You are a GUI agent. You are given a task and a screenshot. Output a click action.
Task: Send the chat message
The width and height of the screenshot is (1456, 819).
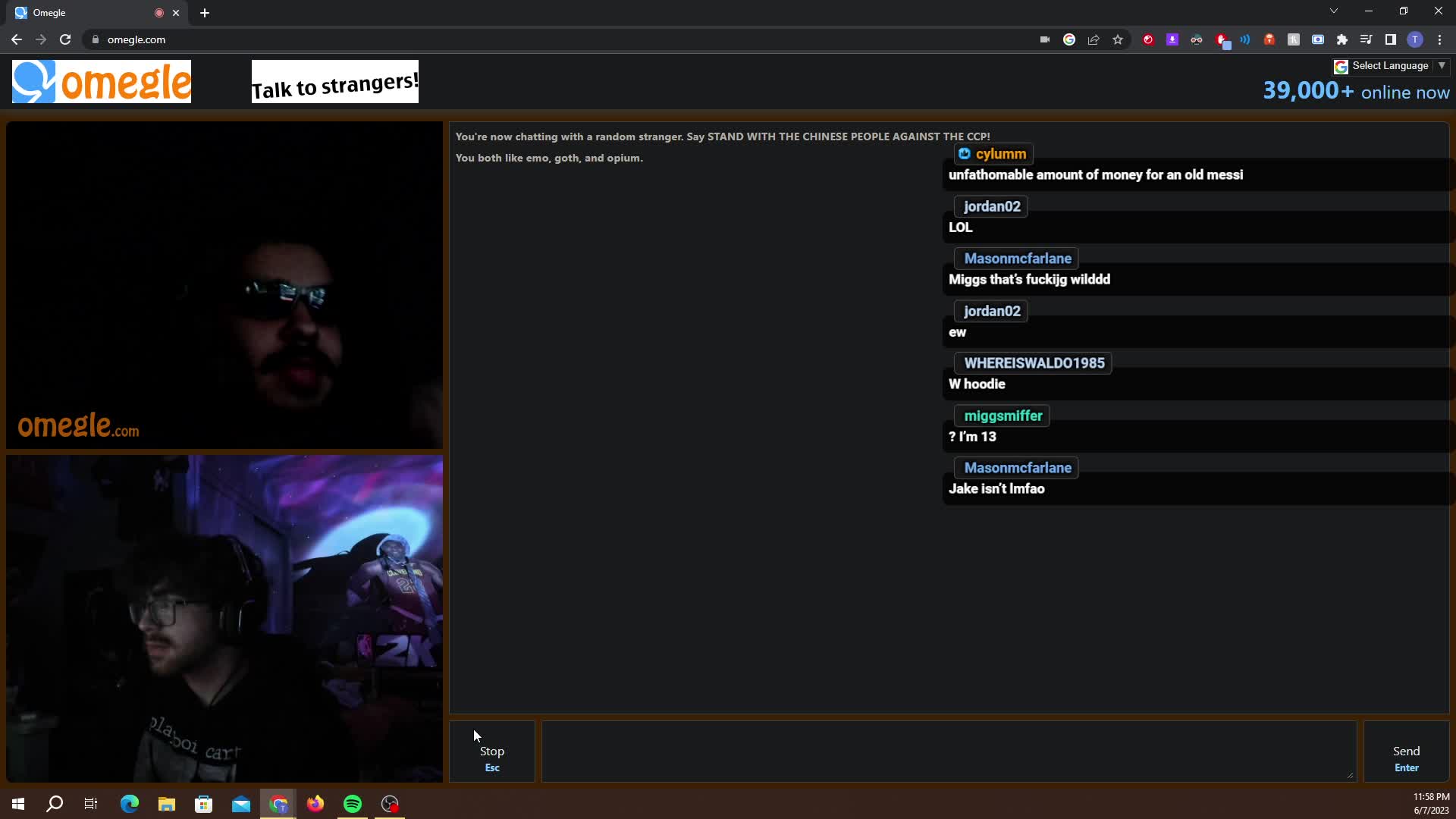1406,752
